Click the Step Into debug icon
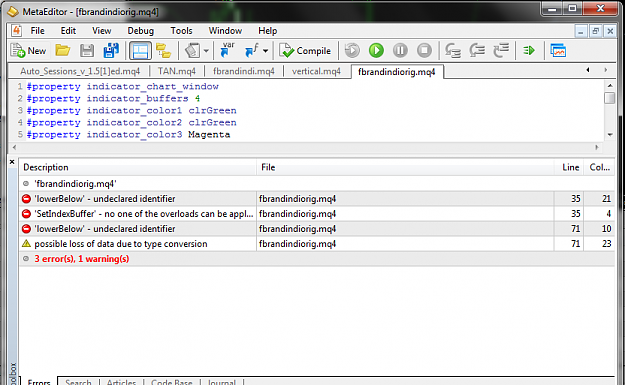The image size is (625, 385). pos(453,51)
